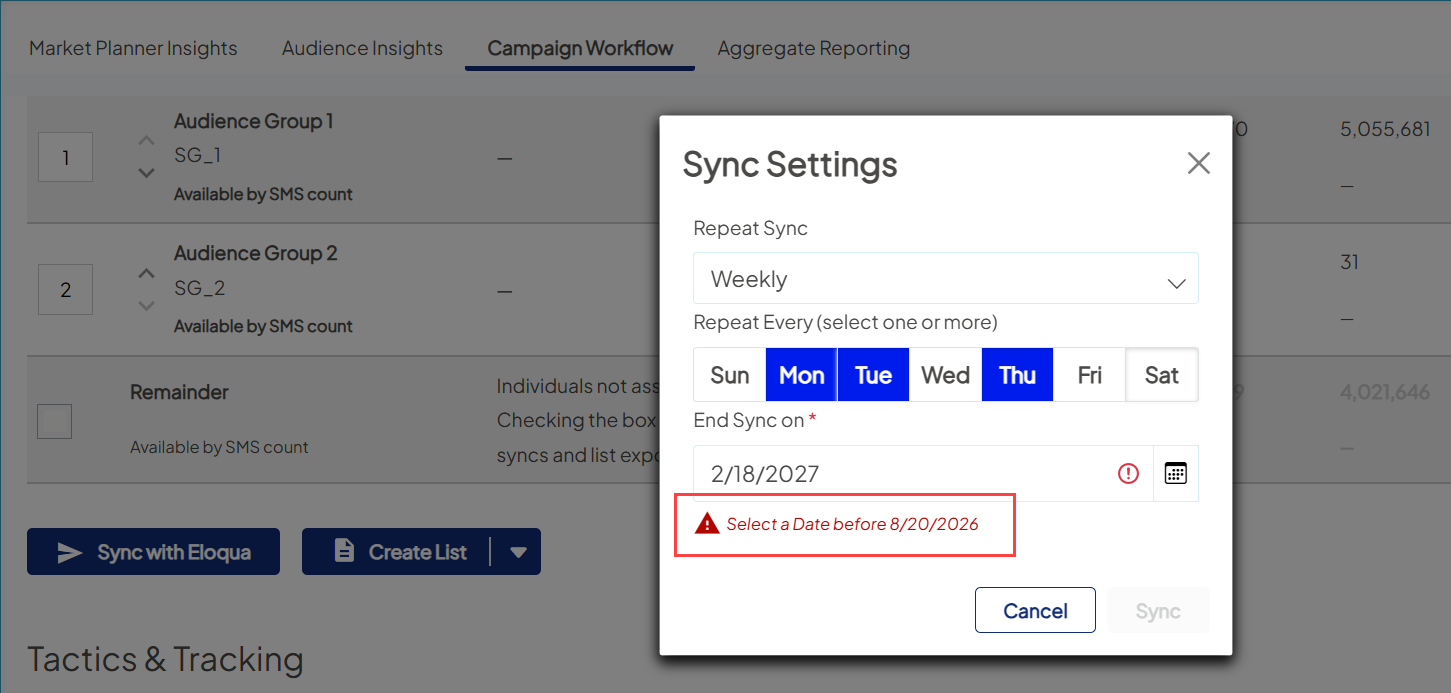The height and width of the screenshot is (693, 1451).
Task: Open the Aggregate Reporting tab
Action: pyautogui.click(x=813, y=47)
